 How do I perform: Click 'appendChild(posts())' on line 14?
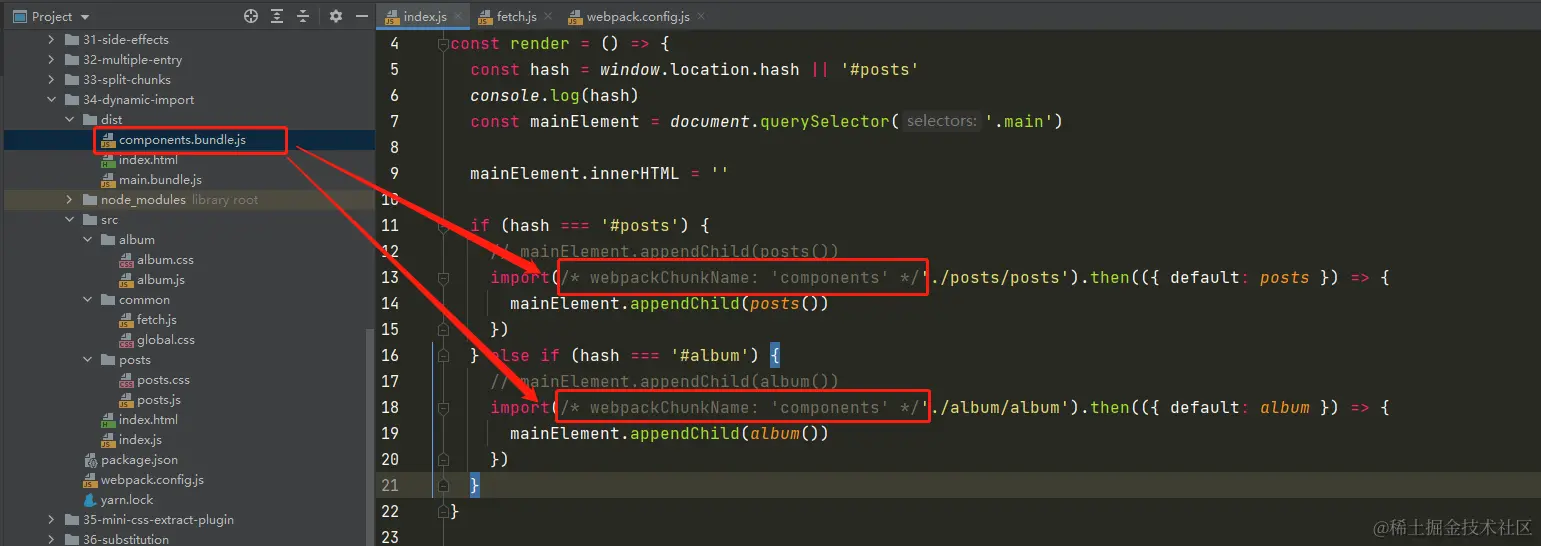[729, 304]
